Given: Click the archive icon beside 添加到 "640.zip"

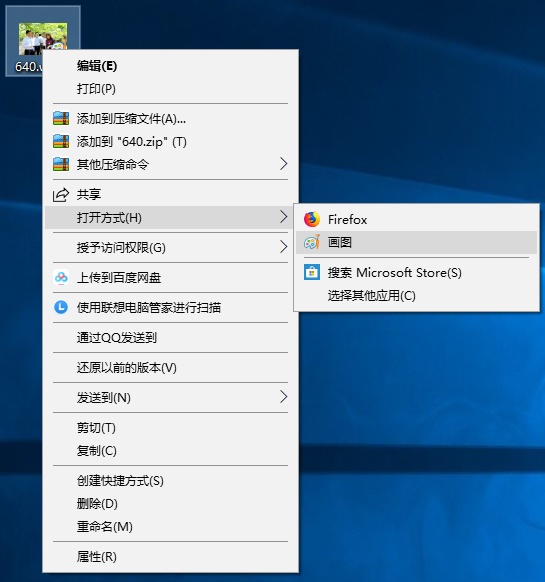Looking at the screenshot, I should (61, 141).
